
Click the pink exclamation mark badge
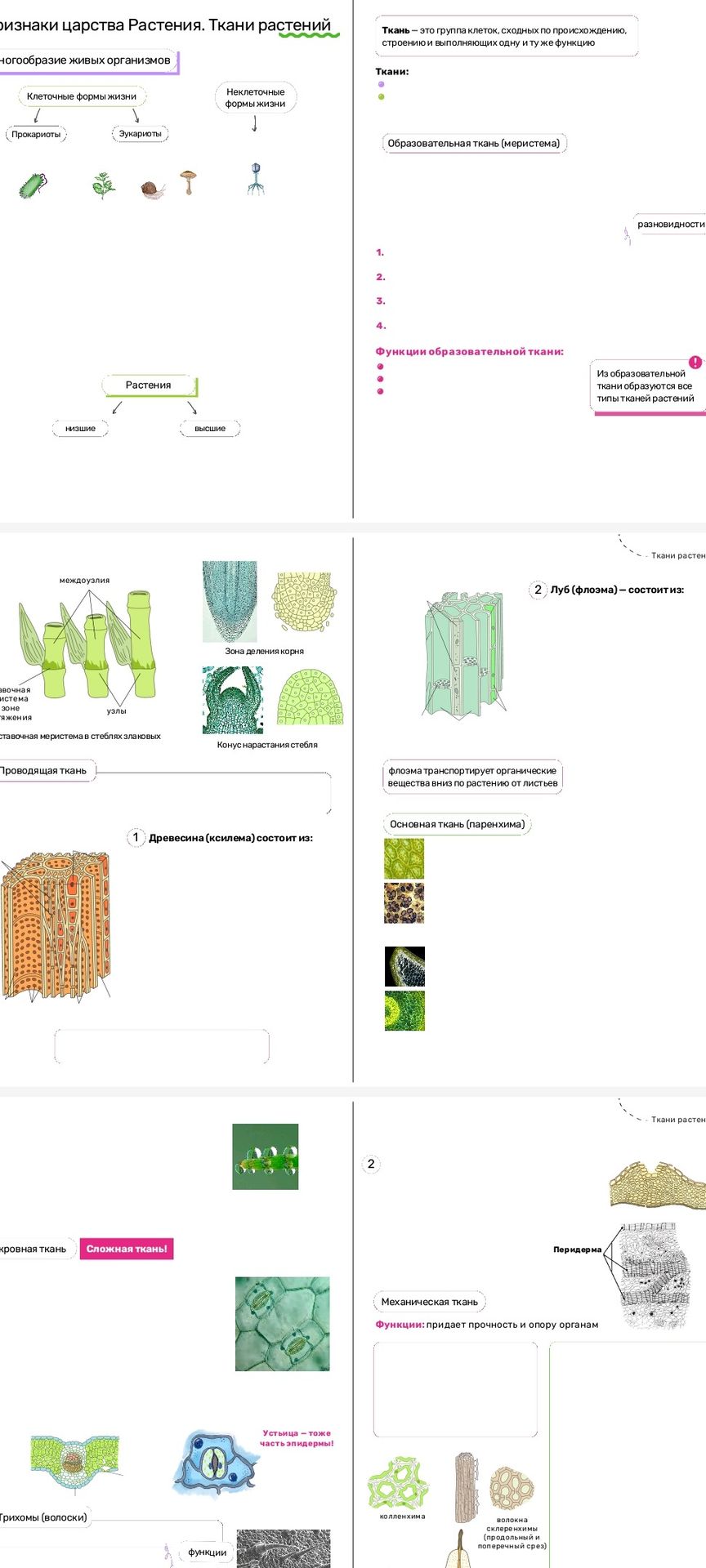[x=695, y=362]
